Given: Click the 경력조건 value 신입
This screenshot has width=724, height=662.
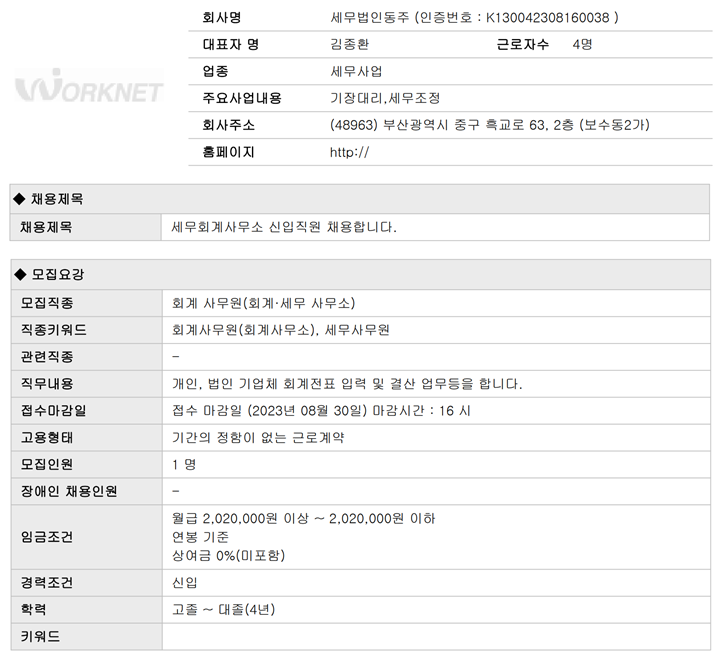Looking at the screenshot, I should coord(184,583).
